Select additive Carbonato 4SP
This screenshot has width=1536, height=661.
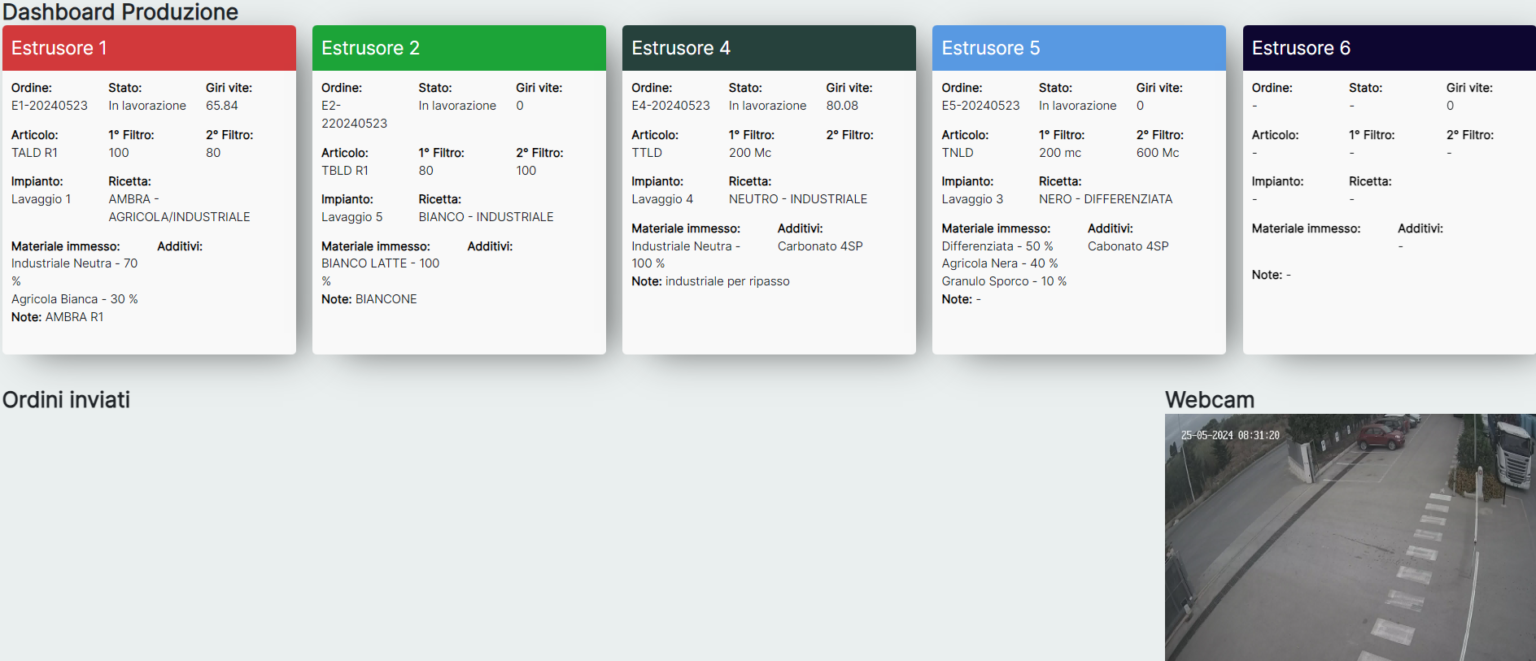coord(820,246)
